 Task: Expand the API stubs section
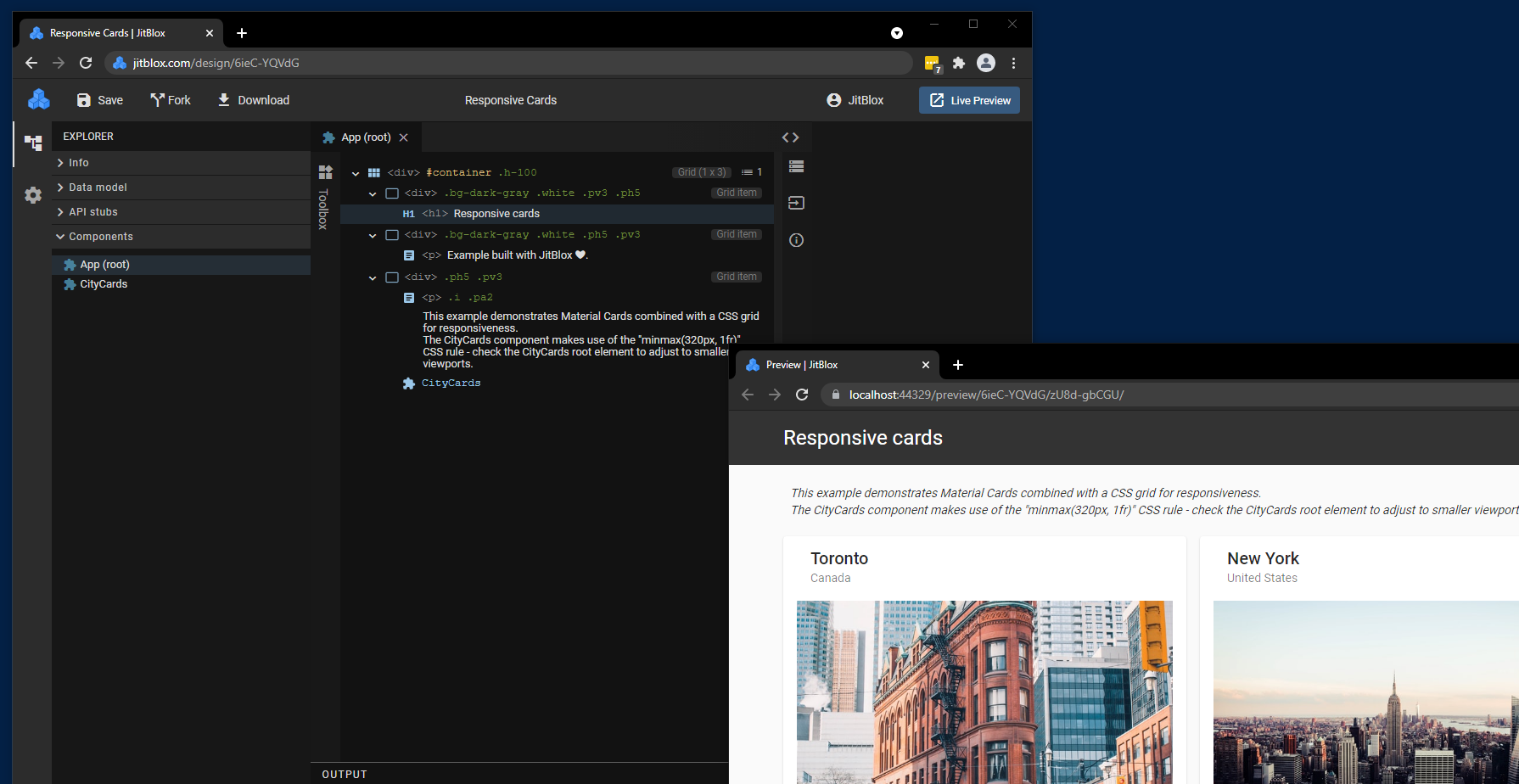pos(181,212)
